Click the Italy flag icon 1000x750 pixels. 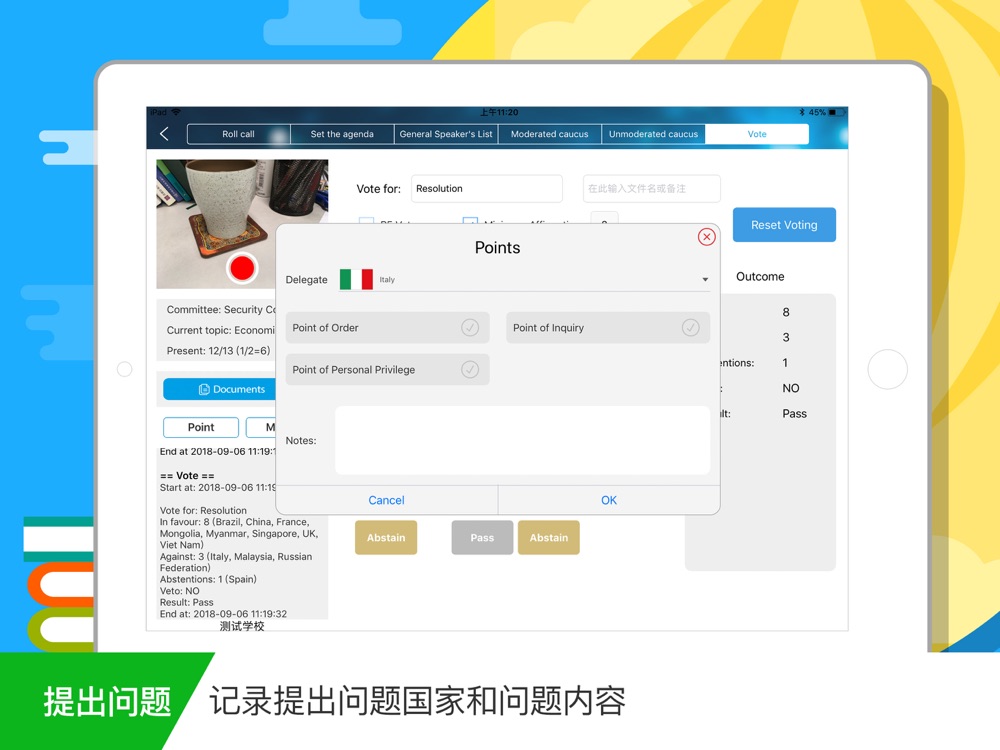pos(356,279)
